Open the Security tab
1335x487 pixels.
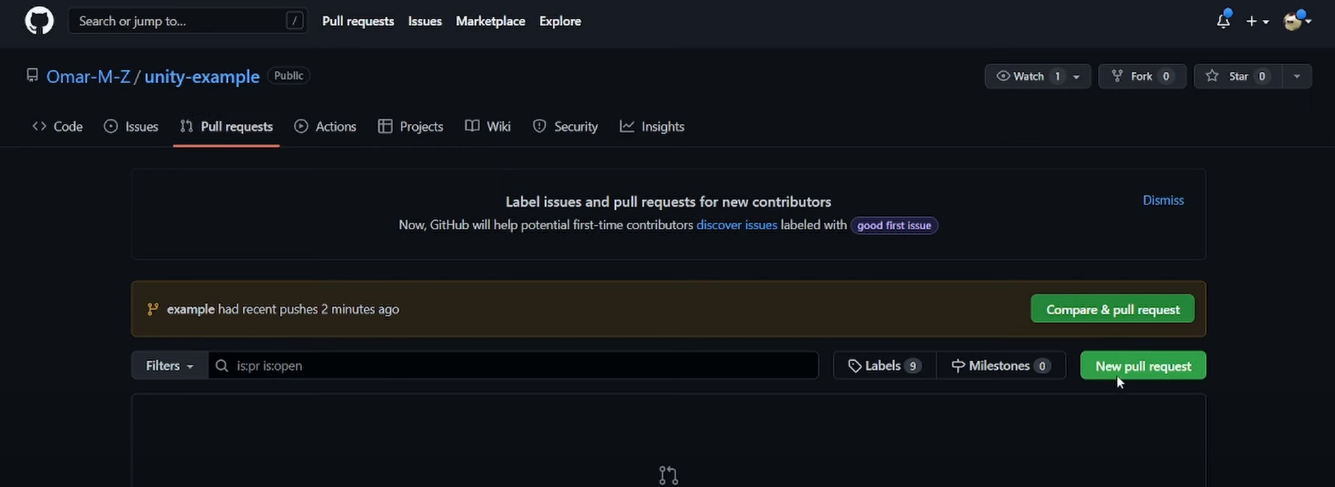[x=565, y=127]
